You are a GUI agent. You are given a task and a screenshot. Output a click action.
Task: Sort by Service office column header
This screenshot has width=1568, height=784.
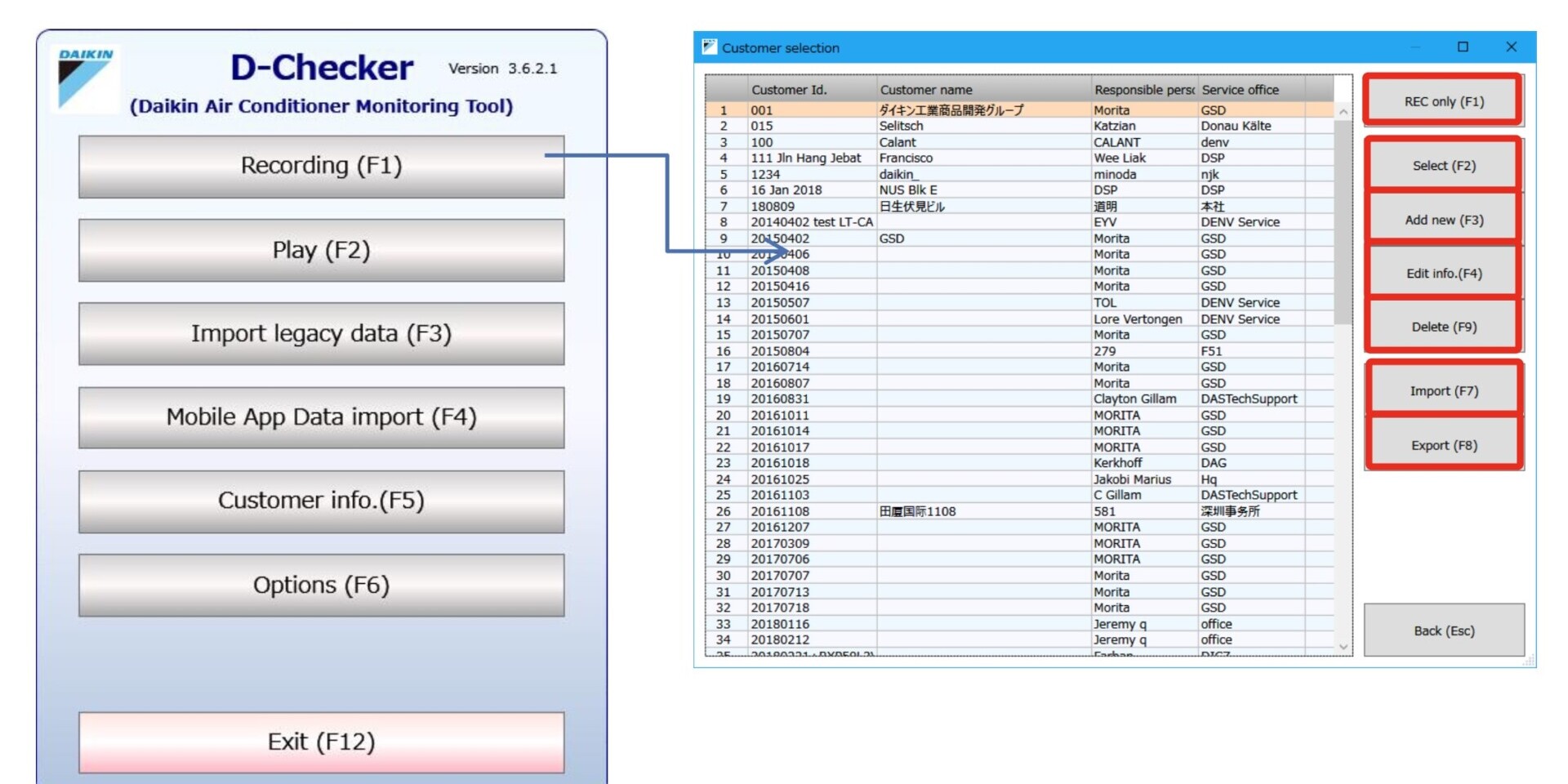click(1250, 89)
